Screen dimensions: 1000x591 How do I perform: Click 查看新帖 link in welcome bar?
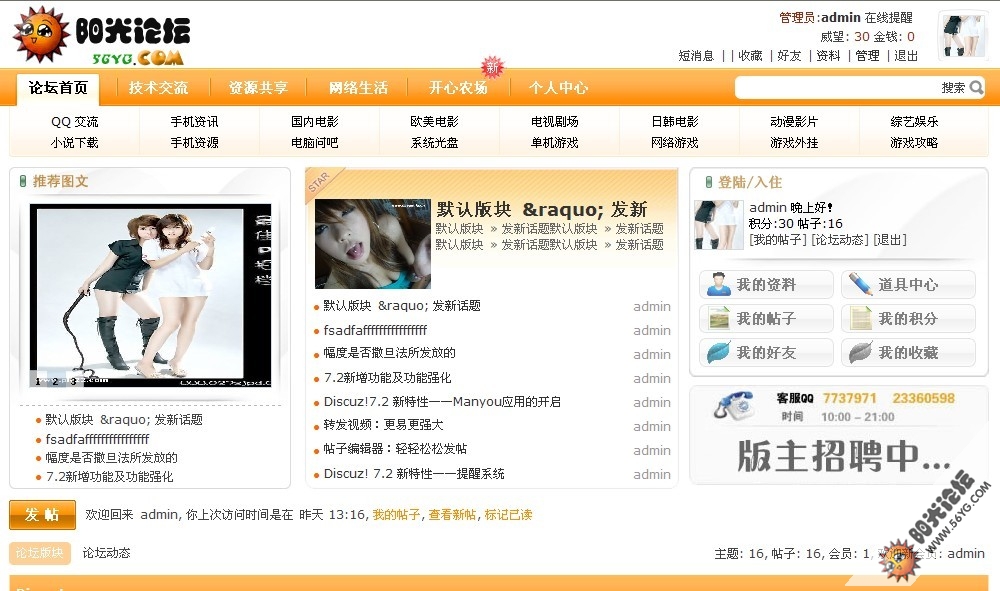(x=452, y=514)
